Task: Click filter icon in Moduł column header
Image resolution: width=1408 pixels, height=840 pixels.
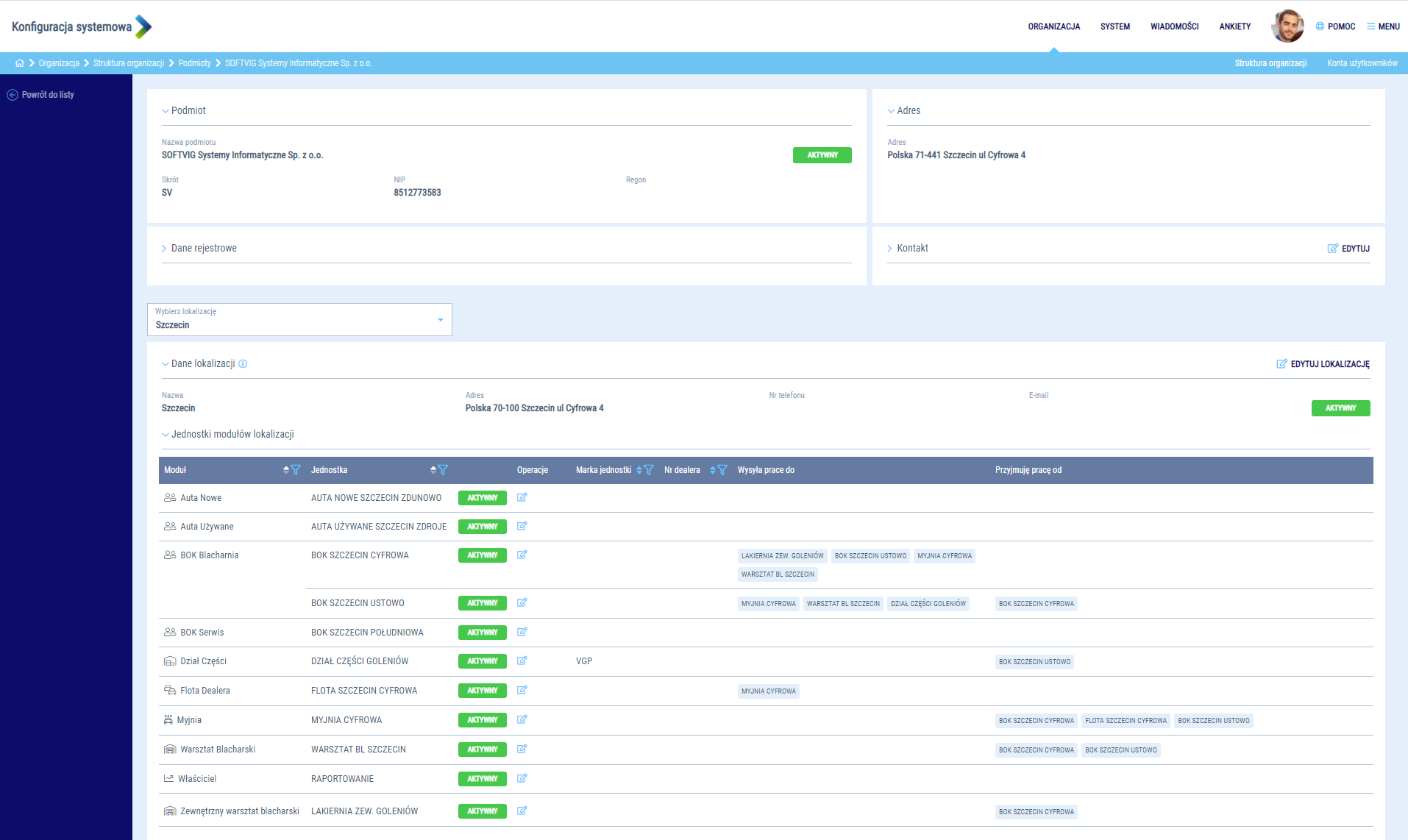Action: tap(296, 470)
